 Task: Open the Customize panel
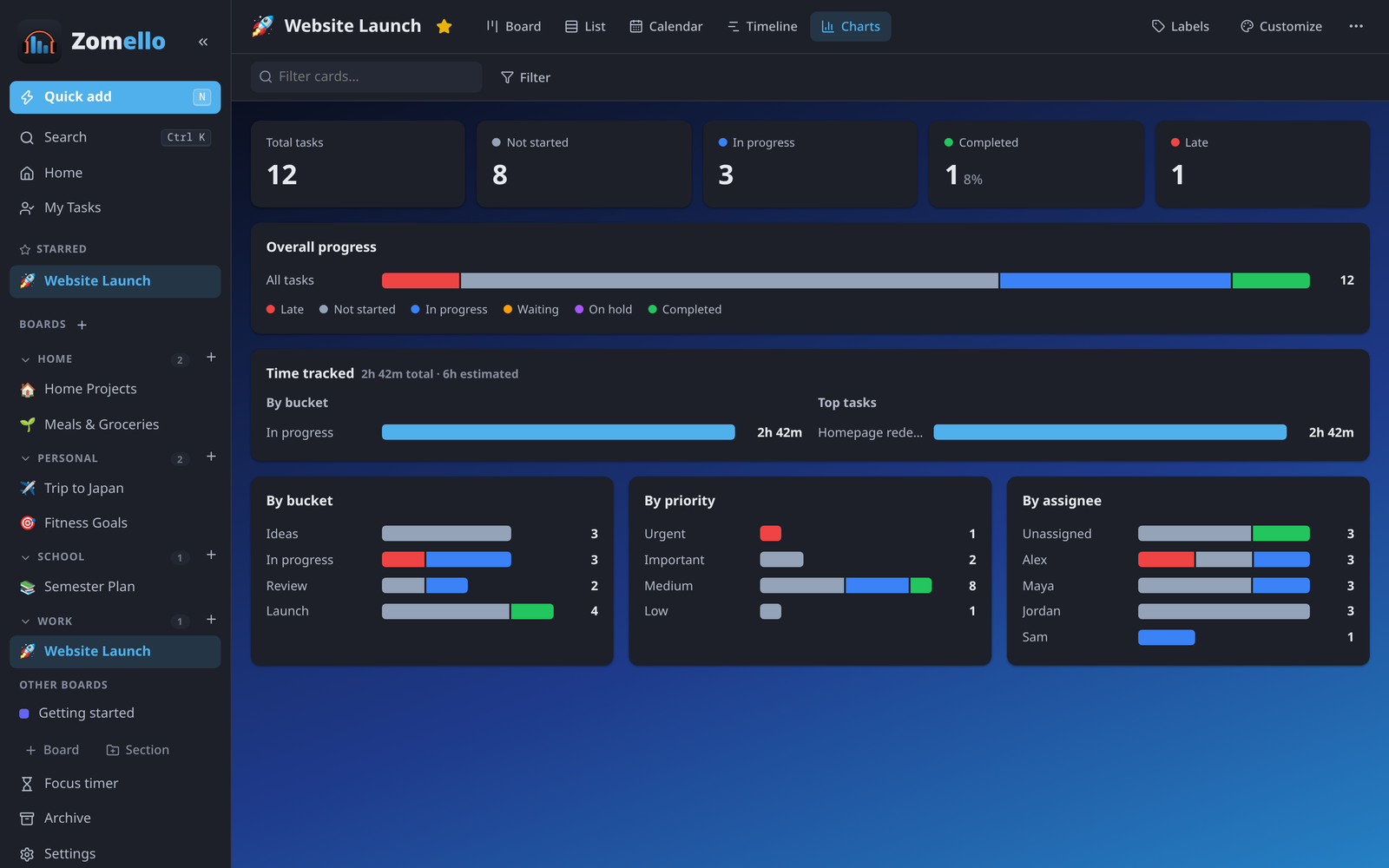click(x=1280, y=26)
